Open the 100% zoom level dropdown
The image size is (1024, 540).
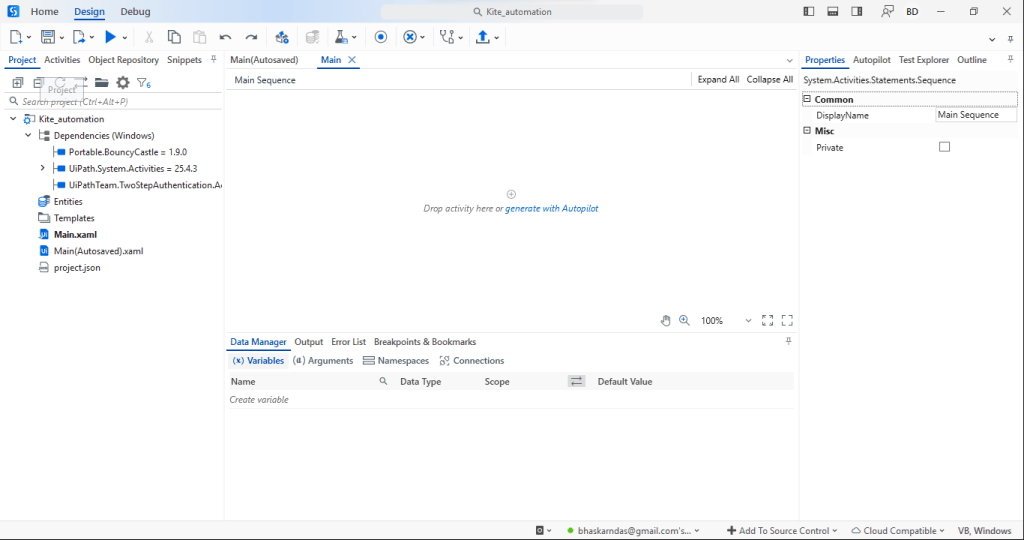[748, 321]
